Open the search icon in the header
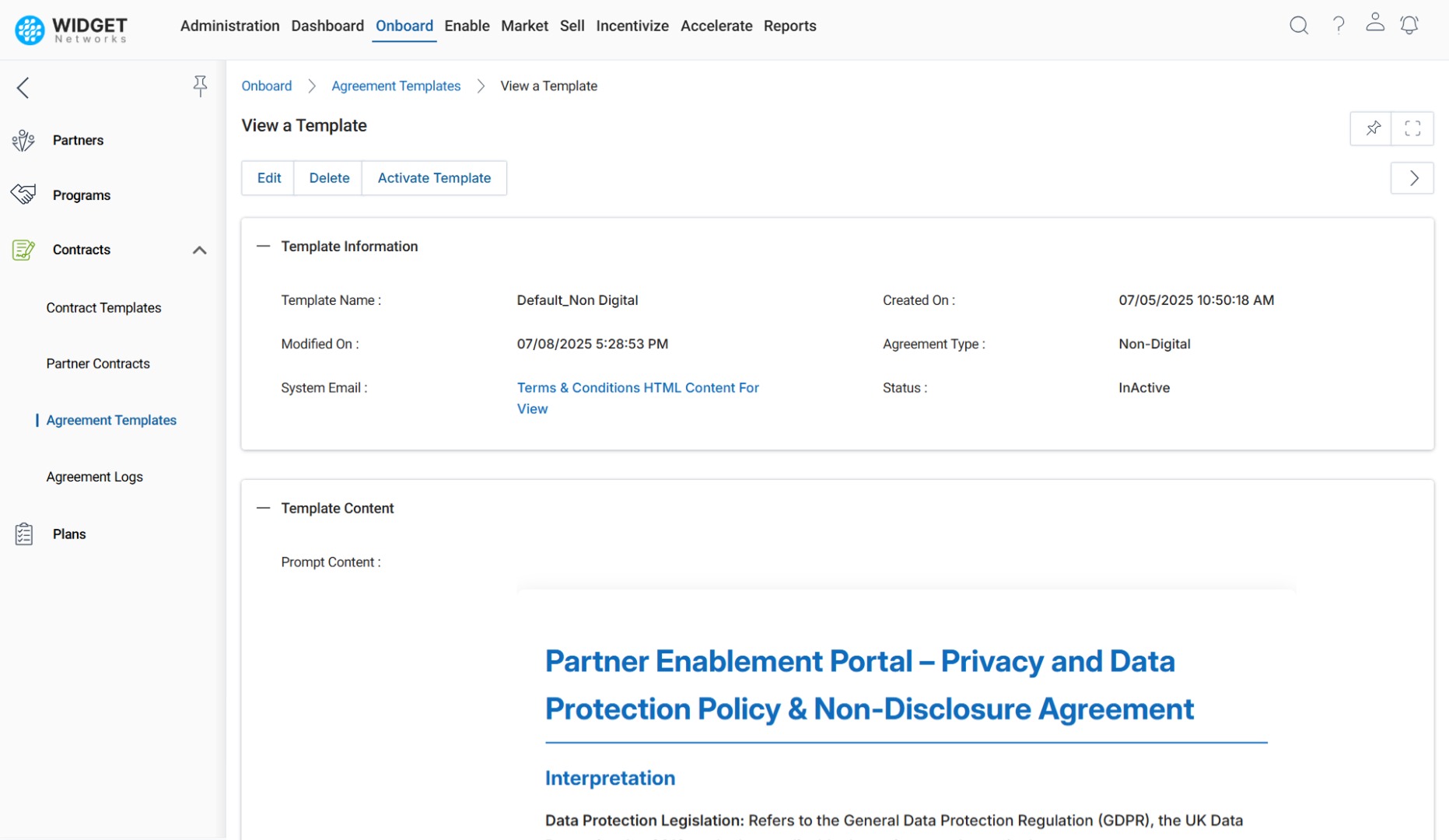 tap(1299, 25)
